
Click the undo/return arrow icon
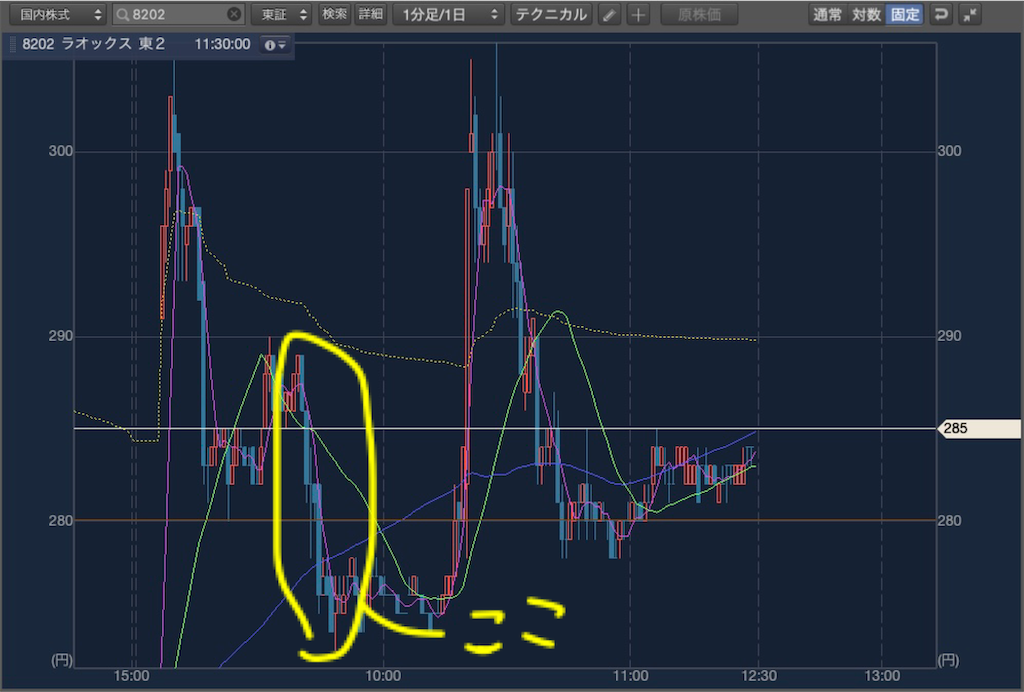tap(940, 14)
